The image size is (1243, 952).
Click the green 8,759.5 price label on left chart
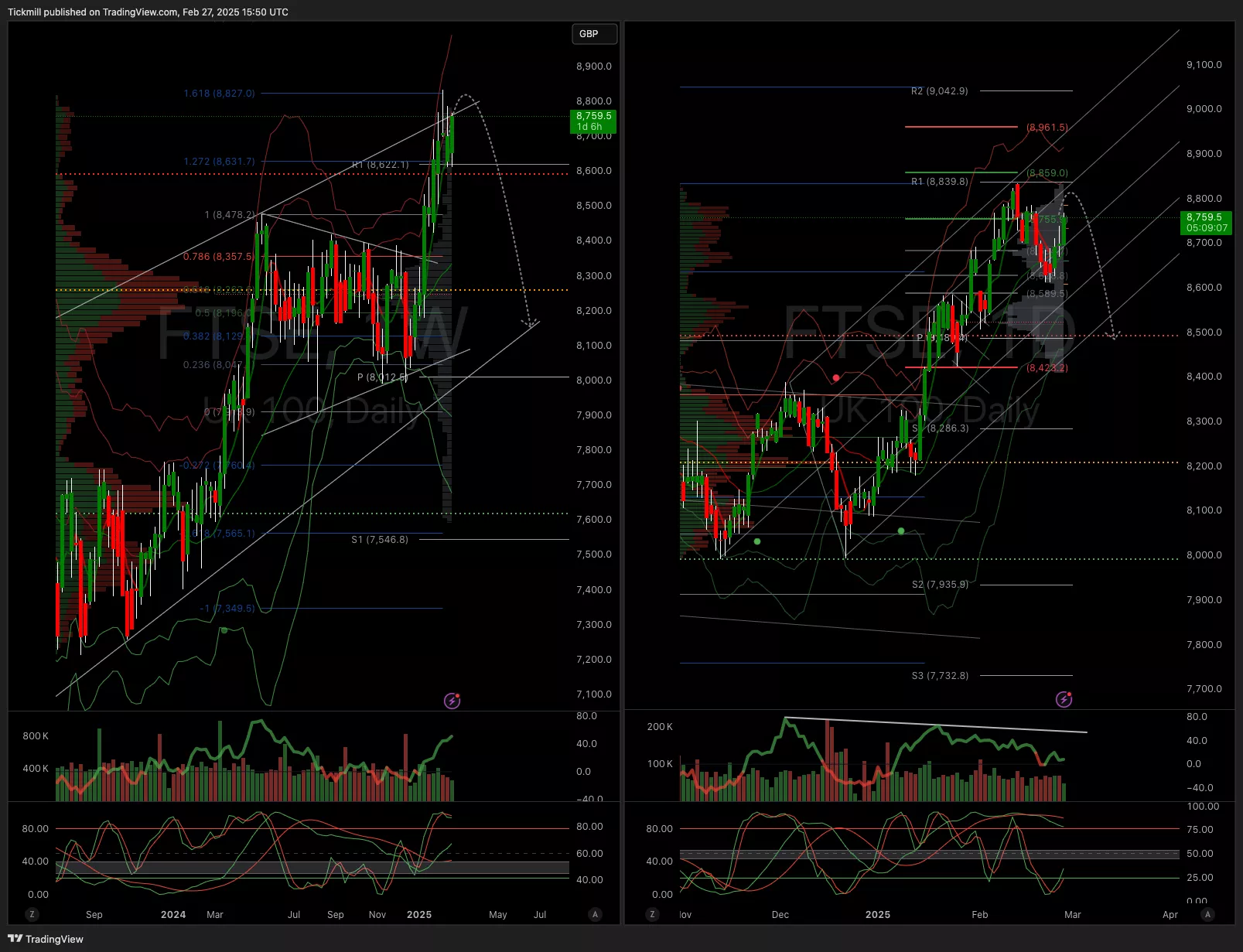[593, 121]
